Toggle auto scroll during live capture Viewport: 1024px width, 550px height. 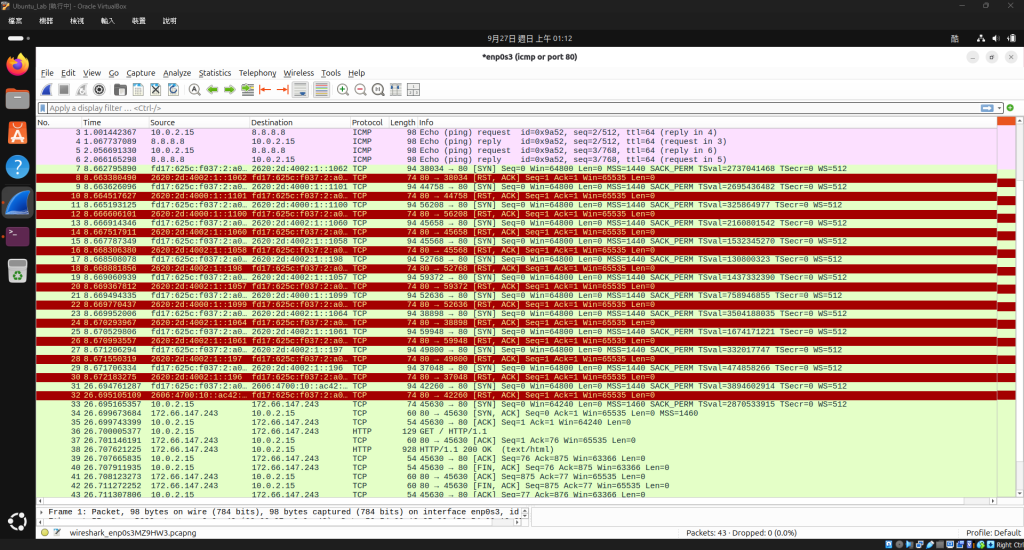[300, 90]
